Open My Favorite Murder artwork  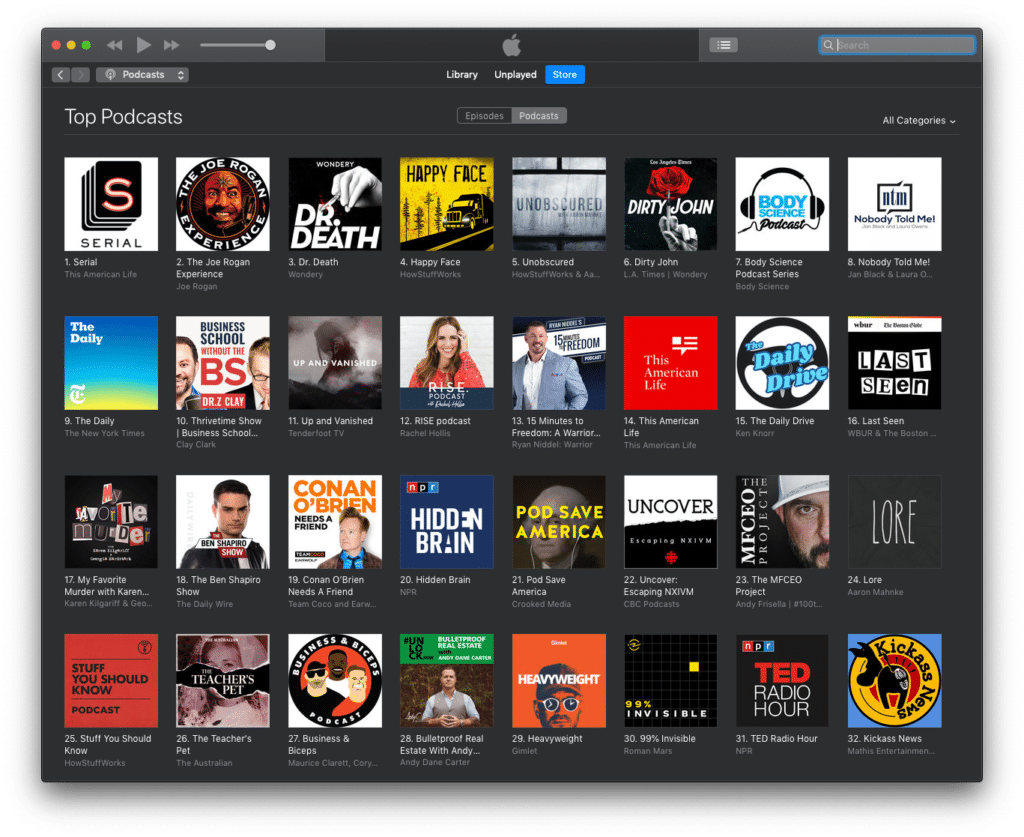pyautogui.click(x=111, y=522)
